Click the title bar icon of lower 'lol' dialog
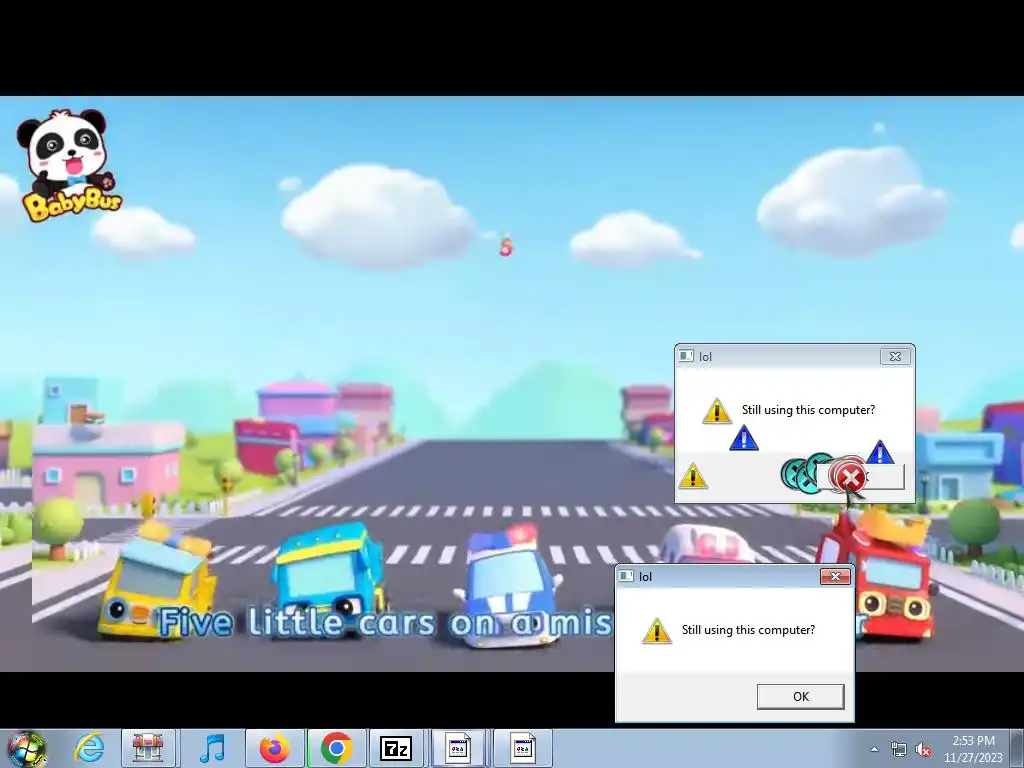 626,576
